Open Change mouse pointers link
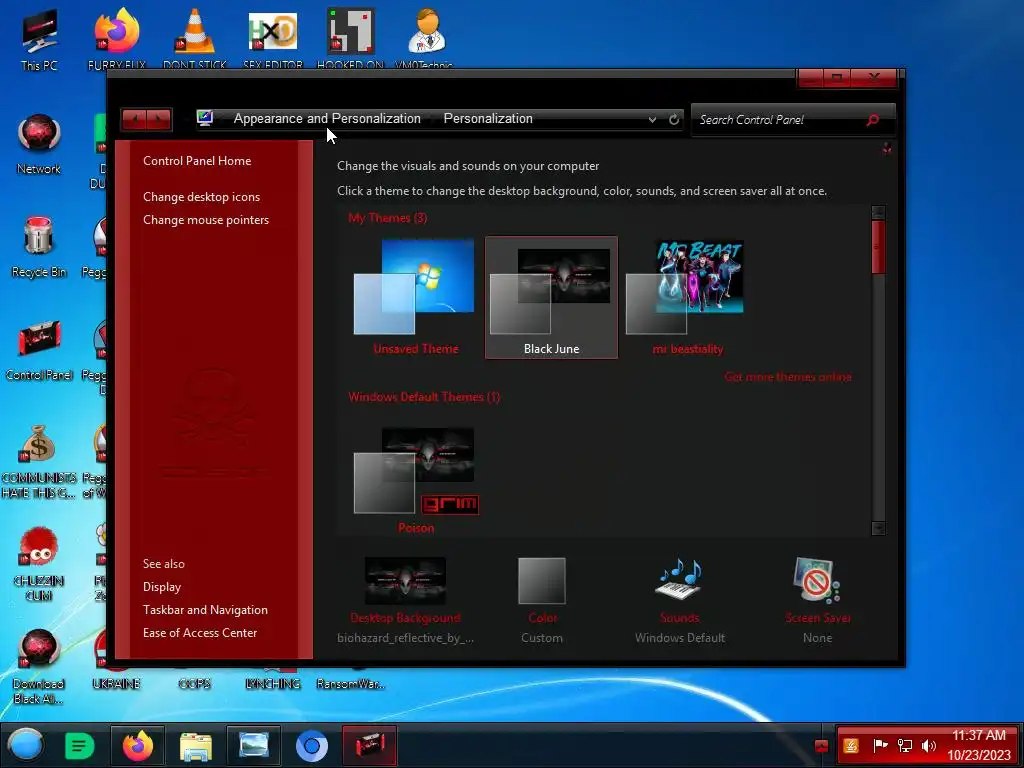Image resolution: width=1024 pixels, height=768 pixels. (206, 219)
